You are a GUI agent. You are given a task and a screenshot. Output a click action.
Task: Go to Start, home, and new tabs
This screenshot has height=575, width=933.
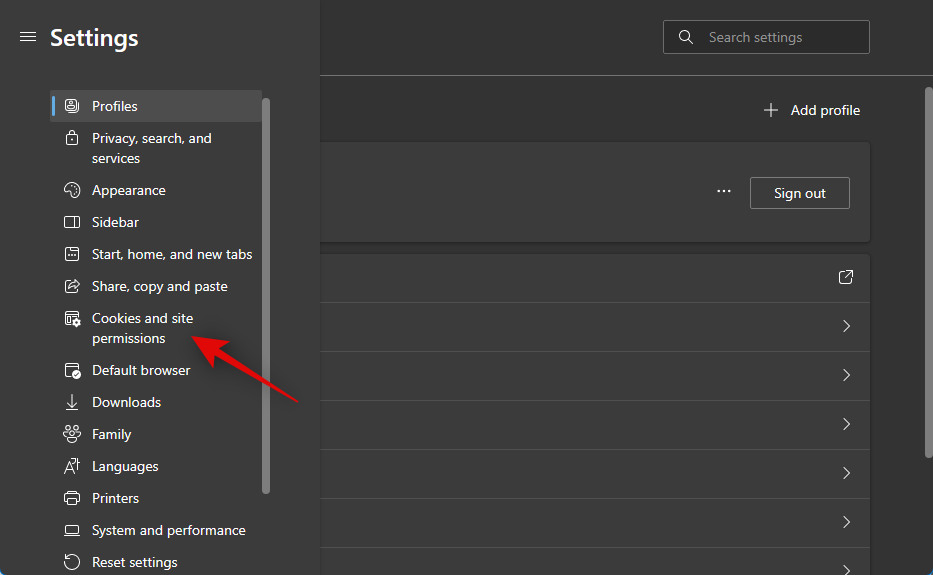coord(171,254)
